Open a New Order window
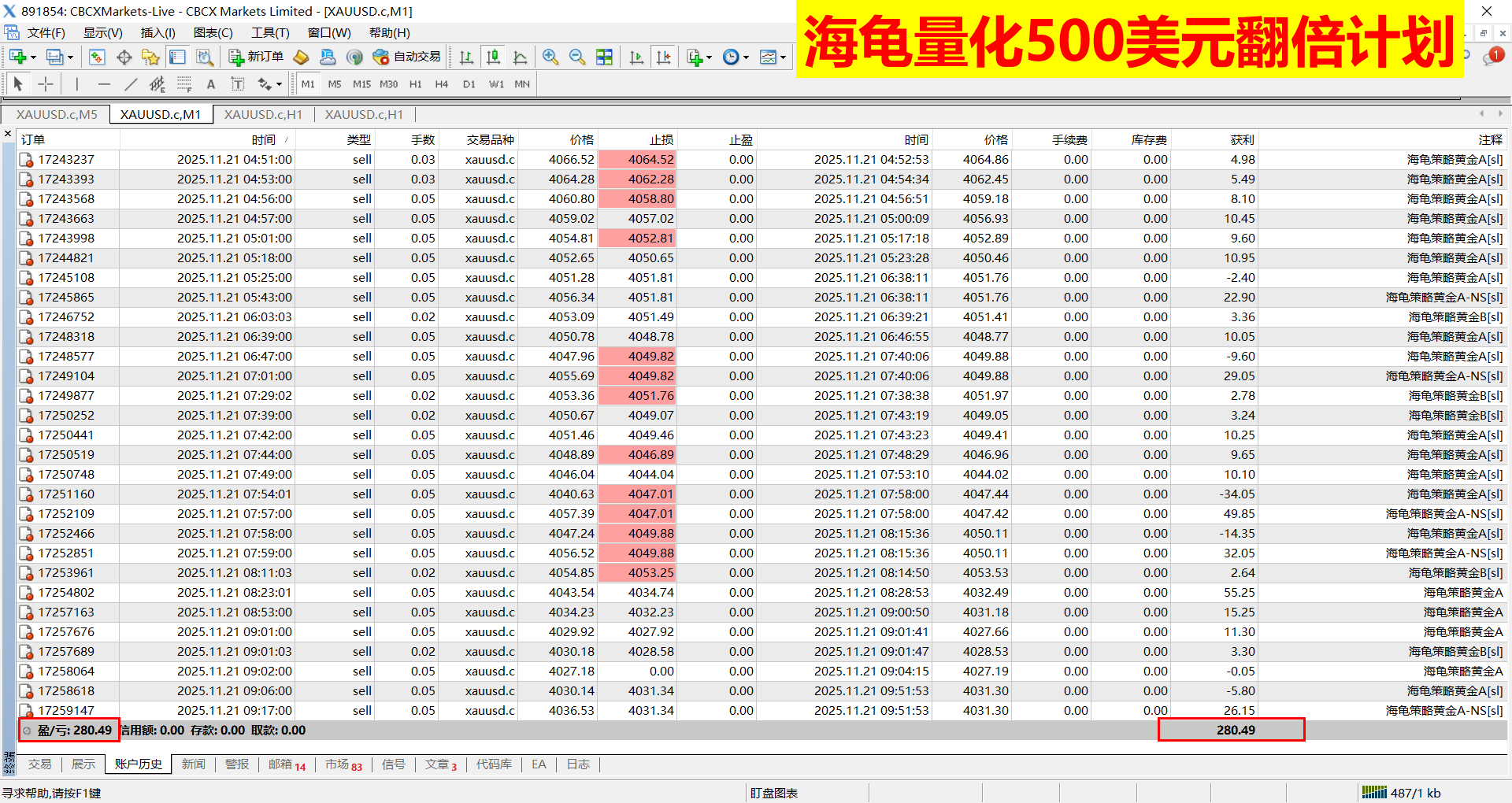Screen dimensions: 1512x803 coord(256,57)
